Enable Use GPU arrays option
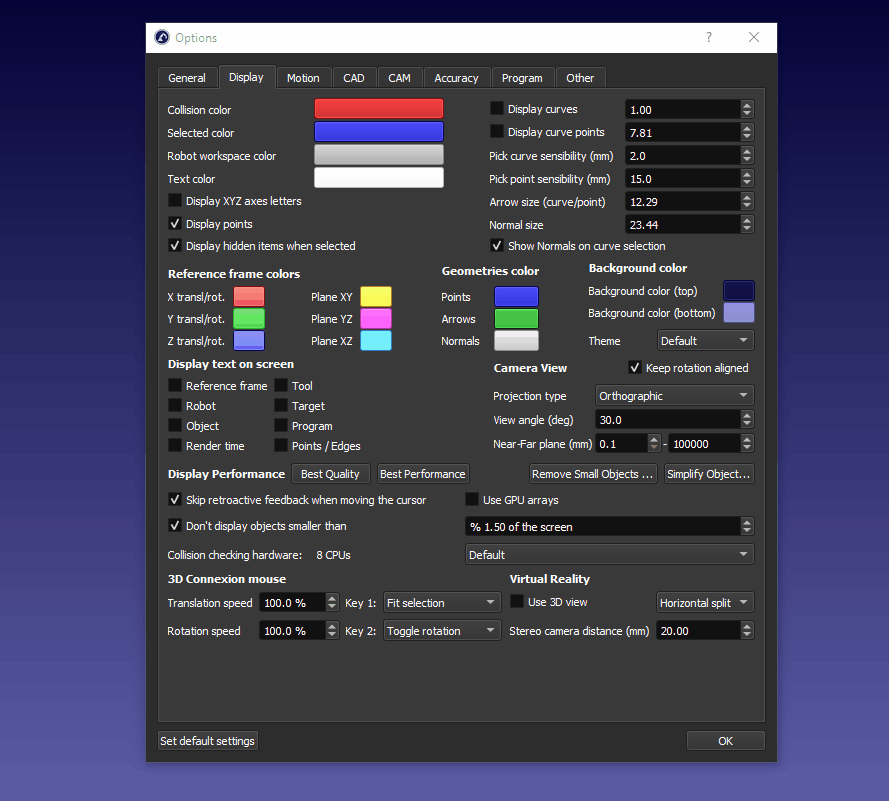 tap(473, 500)
